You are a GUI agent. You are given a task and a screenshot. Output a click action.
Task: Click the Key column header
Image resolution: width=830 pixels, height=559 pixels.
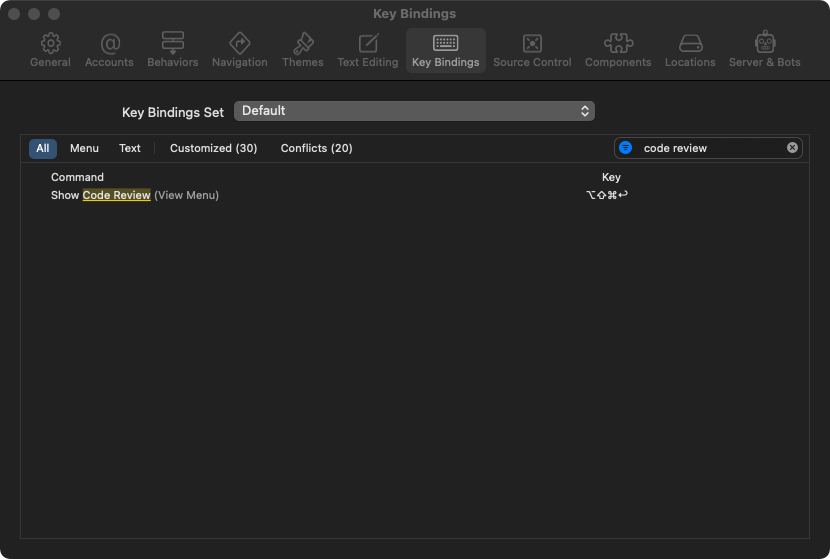point(611,177)
